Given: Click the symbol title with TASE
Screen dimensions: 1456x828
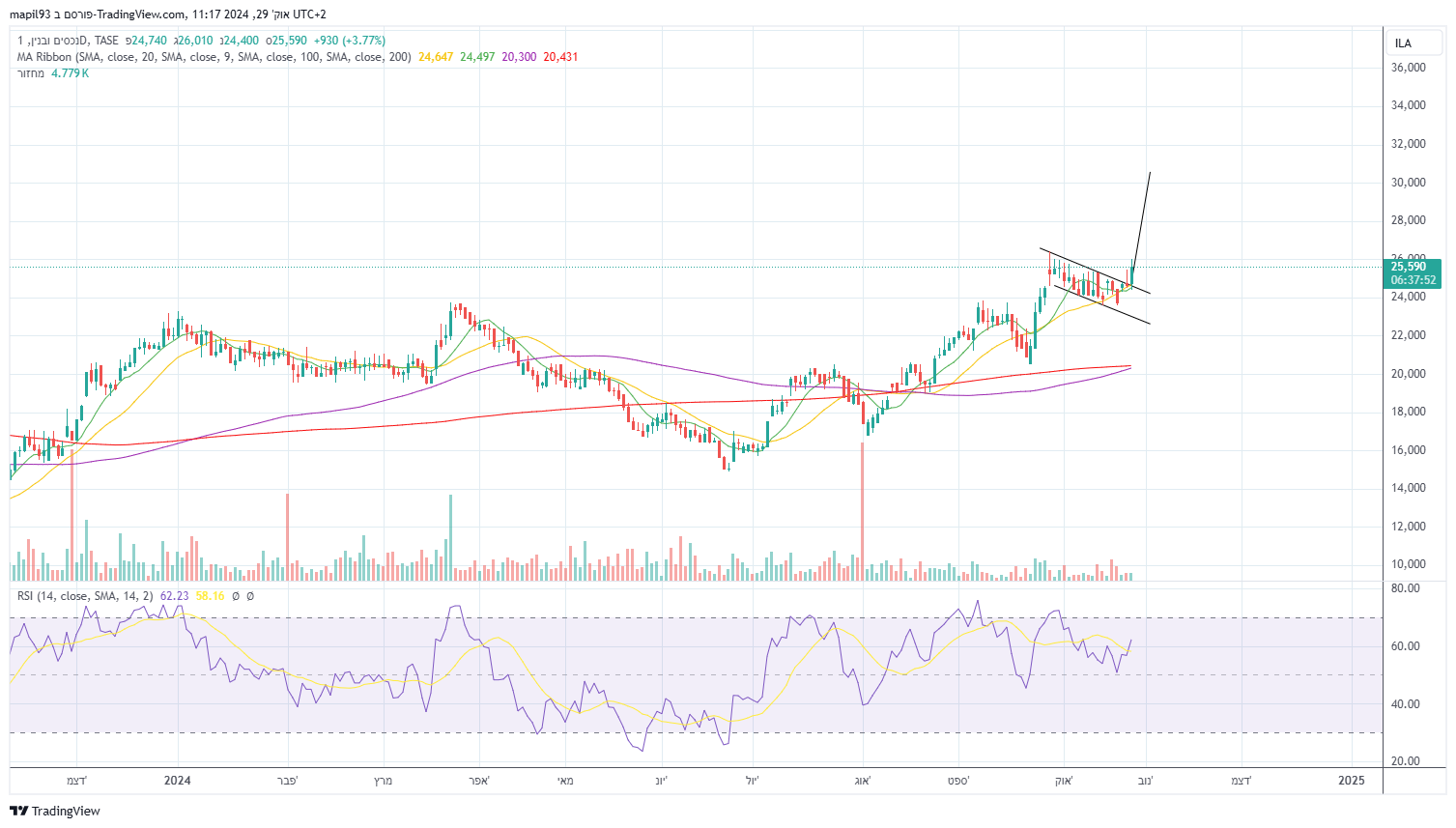Looking at the screenshot, I should click(x=68, y=41).
